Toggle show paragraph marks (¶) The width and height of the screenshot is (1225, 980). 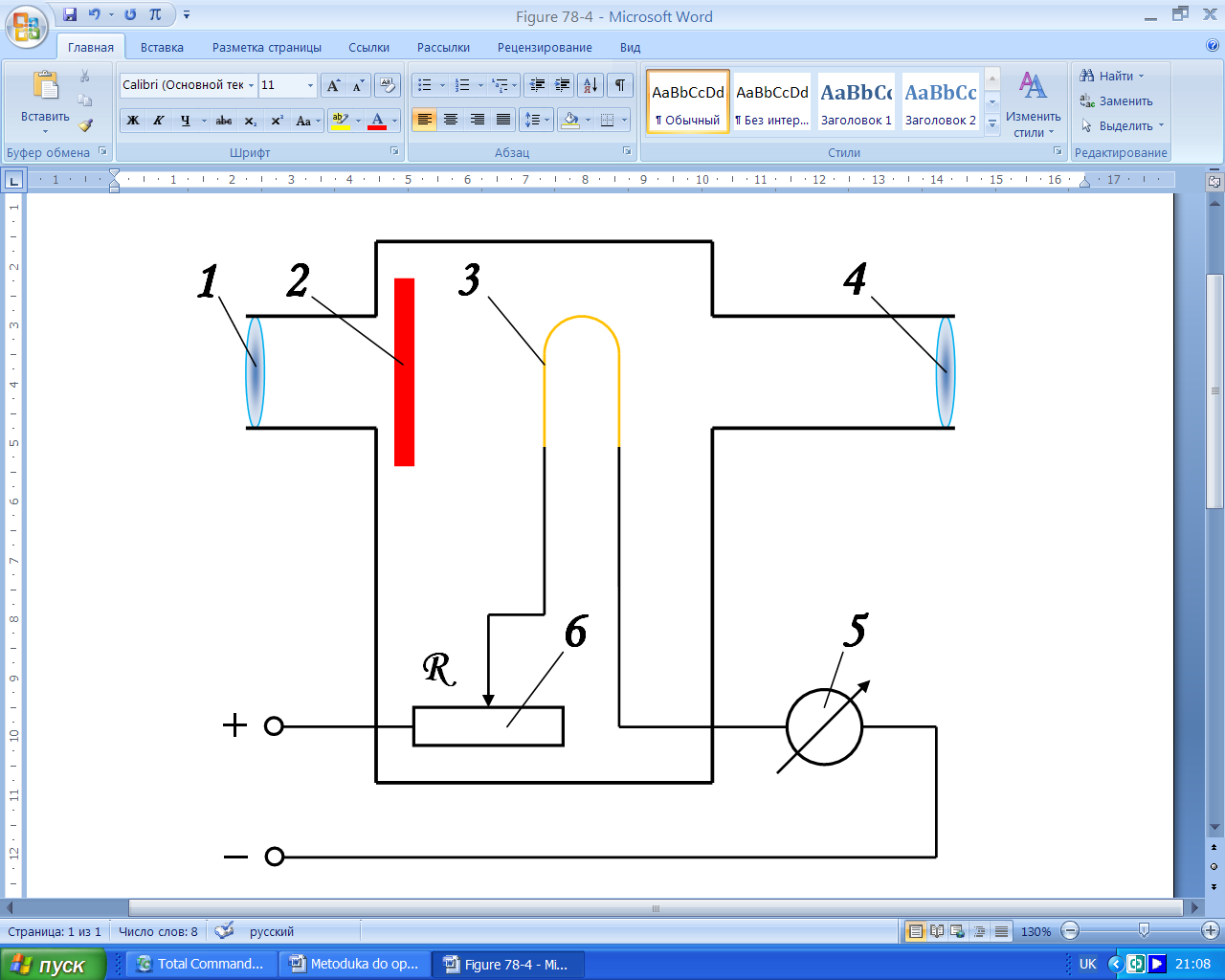620,85
